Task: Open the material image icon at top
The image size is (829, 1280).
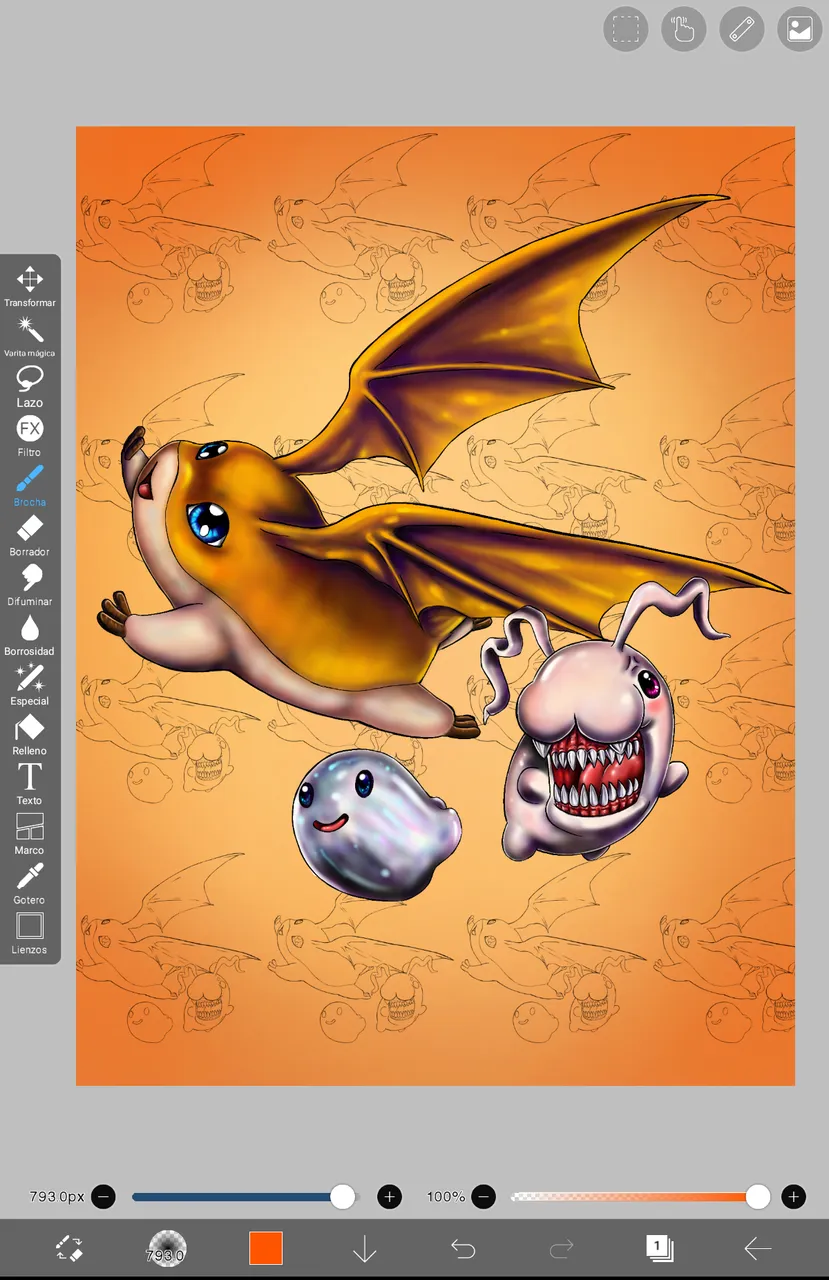Action: [800, 29]
